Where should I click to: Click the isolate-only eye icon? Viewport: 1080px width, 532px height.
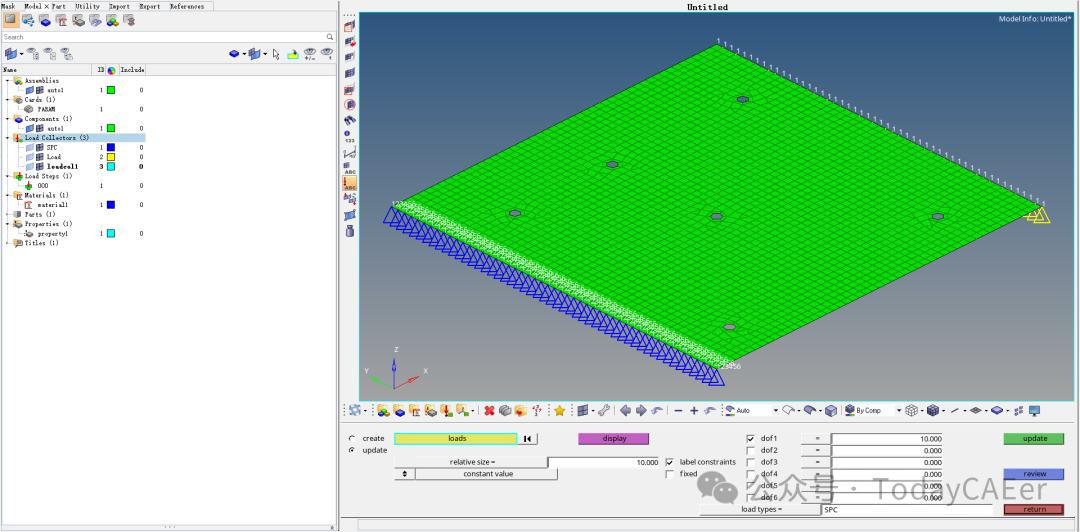327,54
